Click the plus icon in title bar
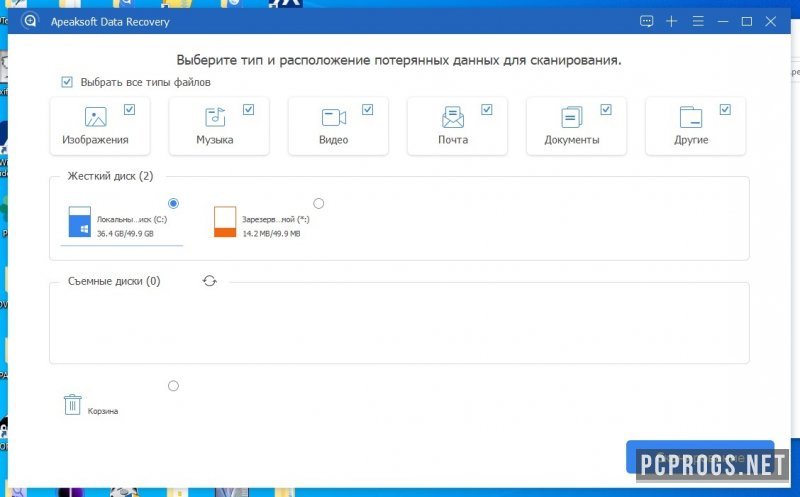This screenshot has height=497, width=800. [672, 21]
